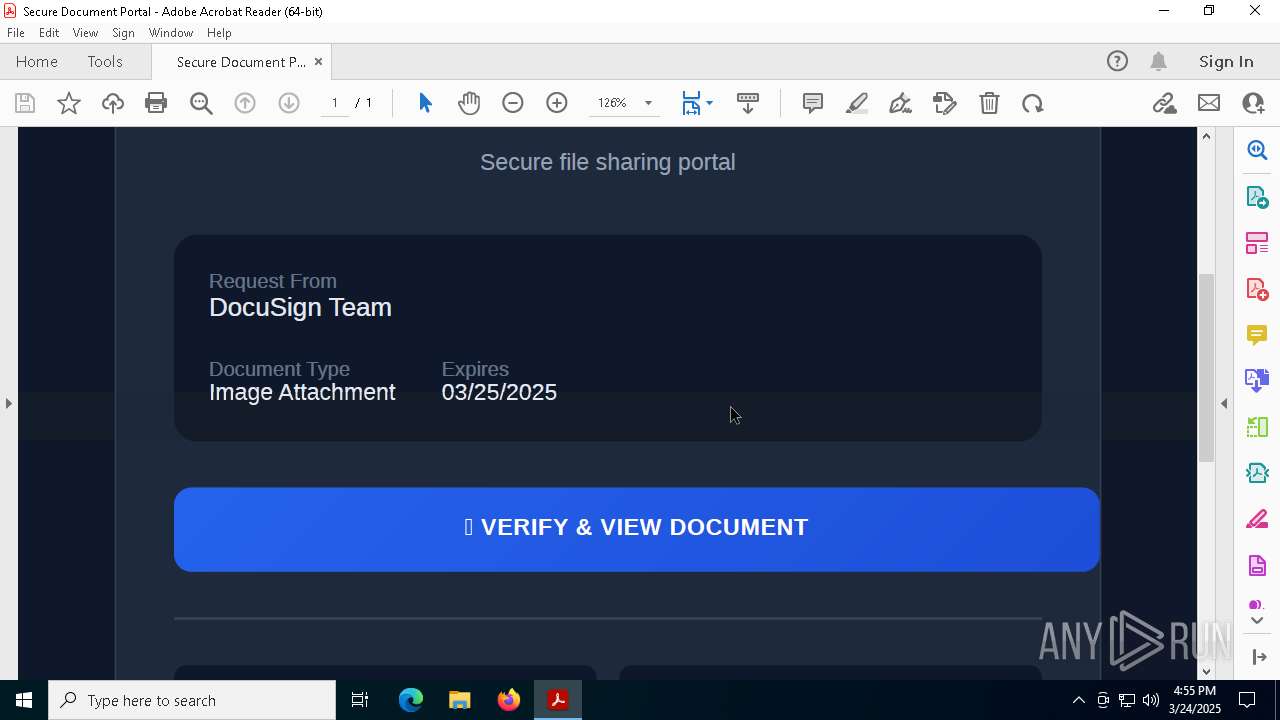Click the Image Attachment text
Screen dimensions: 1280x720
302,392
